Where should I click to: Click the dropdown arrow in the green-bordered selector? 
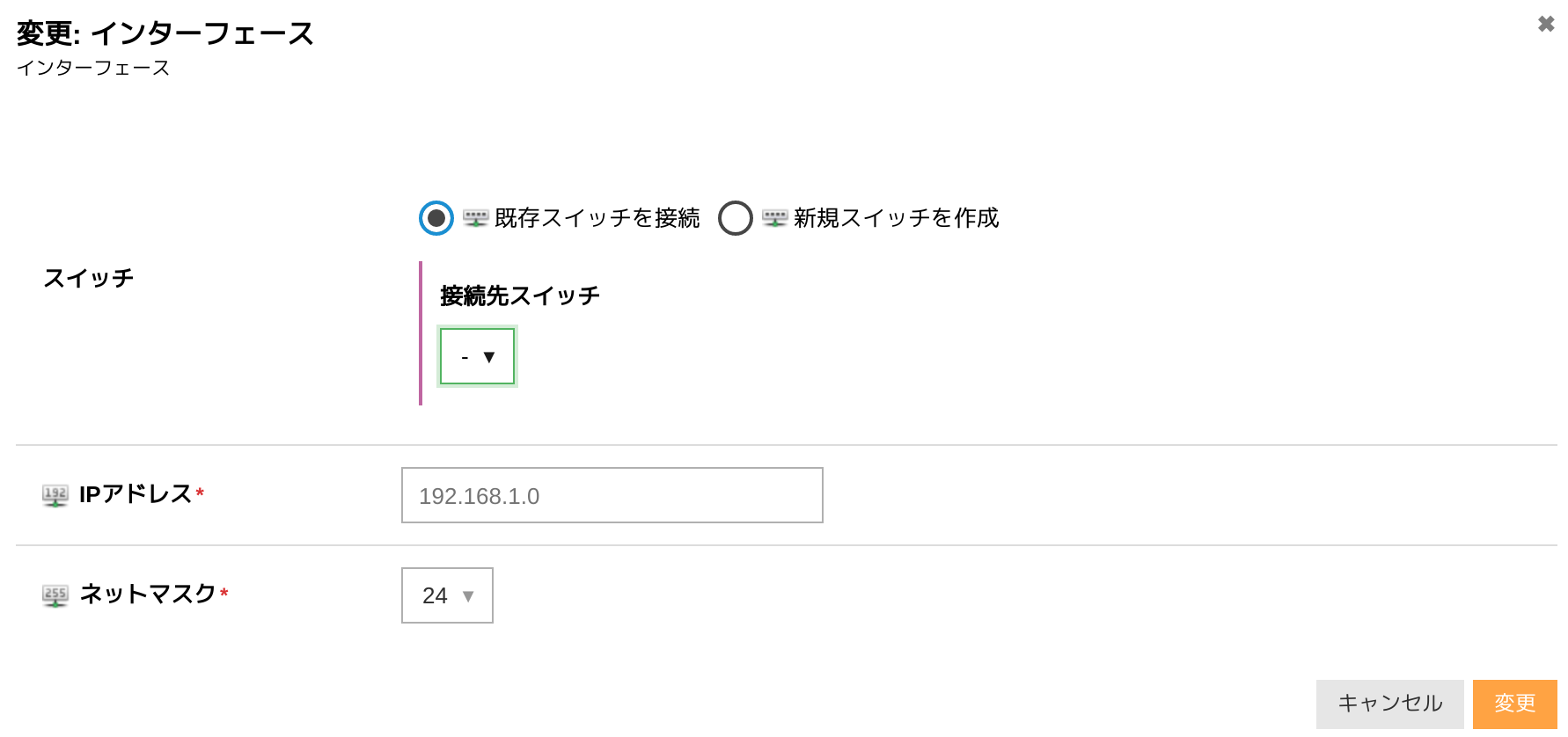click(x=490, y=356)
